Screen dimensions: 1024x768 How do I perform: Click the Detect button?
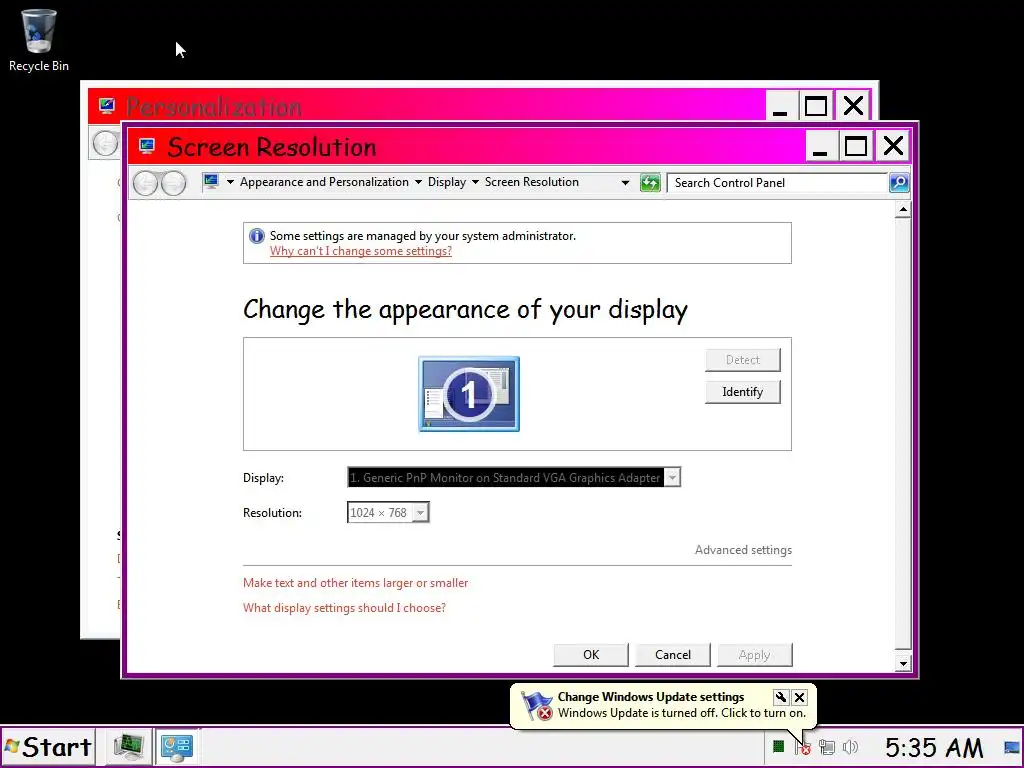[743, 360]
